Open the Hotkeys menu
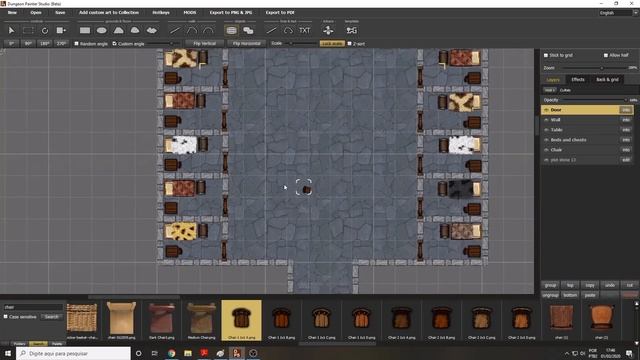Viewport: 640px width, 360px height. [x=161, y=13]
